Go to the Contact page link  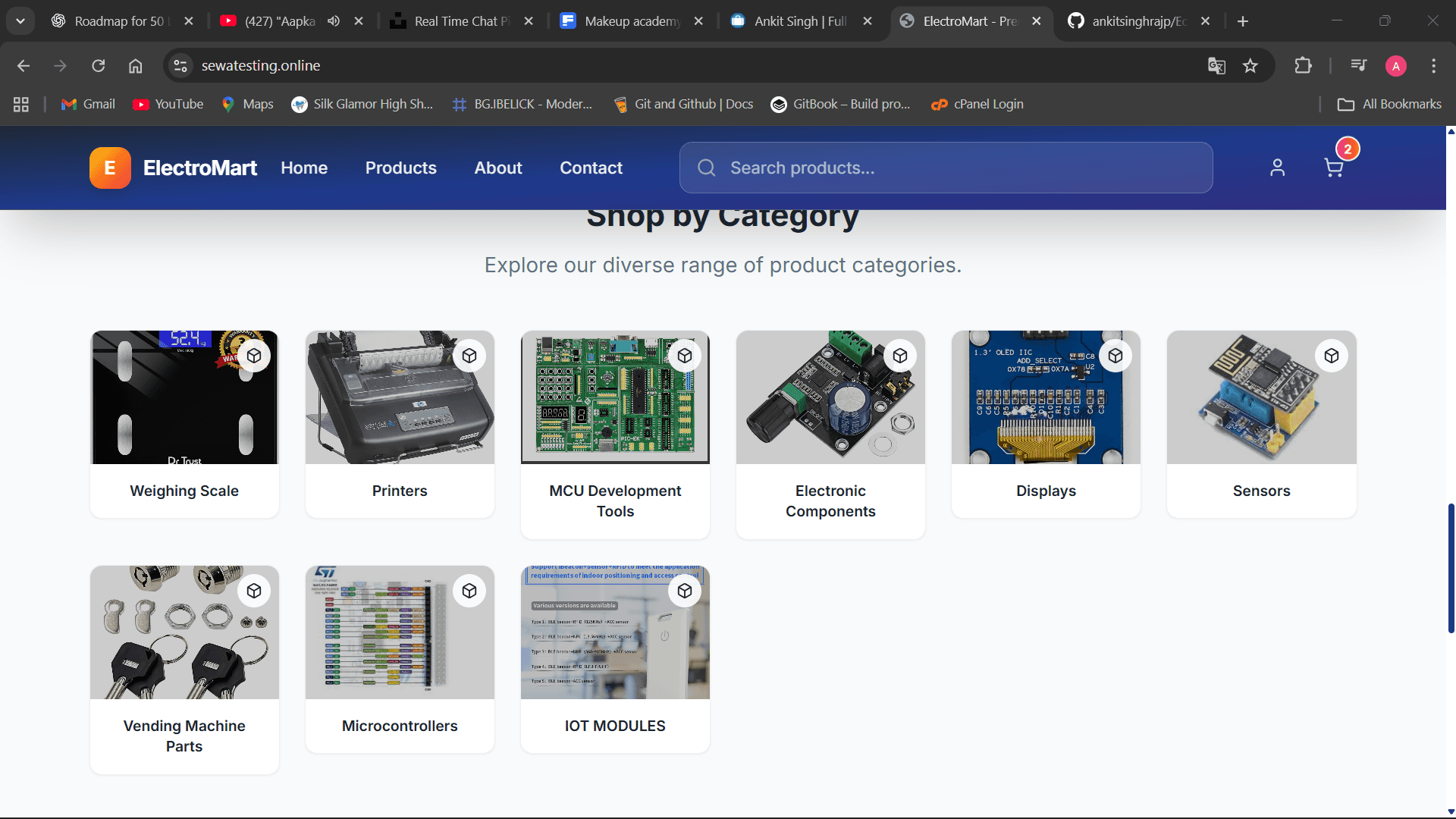[x=591, y=168]
